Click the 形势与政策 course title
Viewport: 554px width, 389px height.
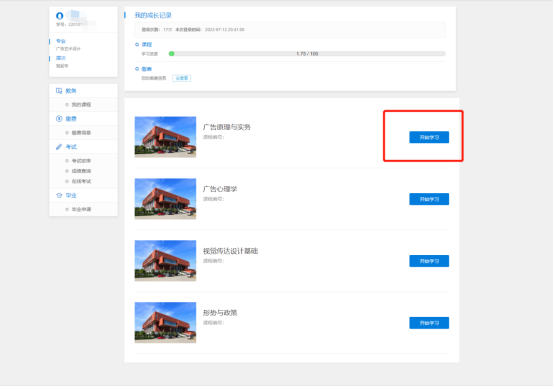220,313
